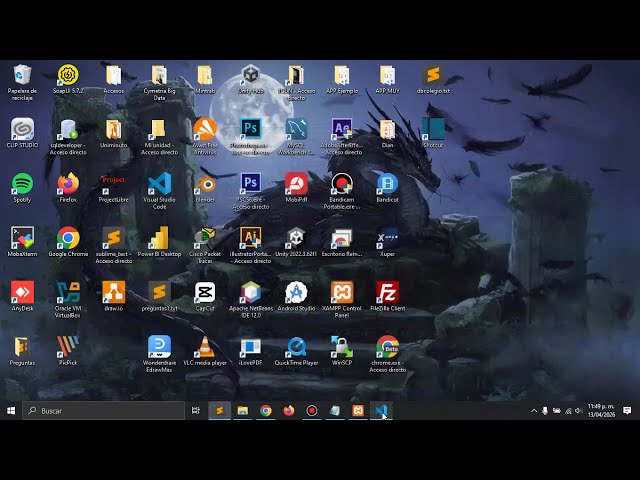Launch CLIP STUDIO from the desktop
Screen dimensions: 640x480
pos(22,133)
